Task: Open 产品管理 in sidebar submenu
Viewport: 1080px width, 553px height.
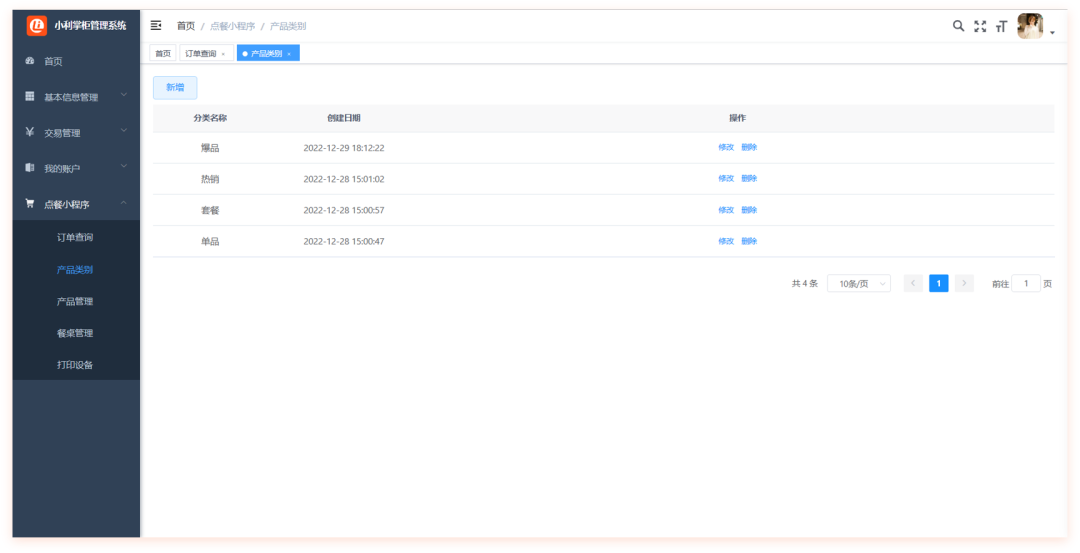Action: 74,302
